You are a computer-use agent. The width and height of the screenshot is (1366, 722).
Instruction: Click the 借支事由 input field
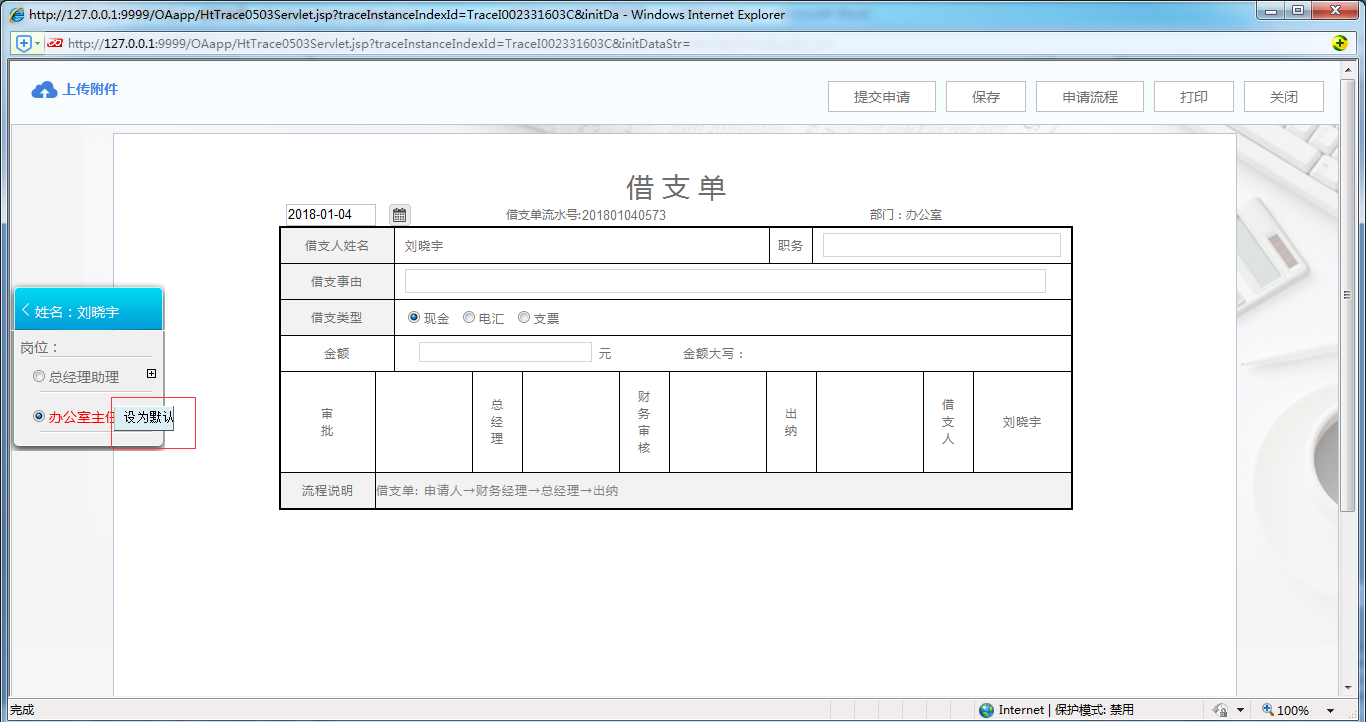coord(724,281)
